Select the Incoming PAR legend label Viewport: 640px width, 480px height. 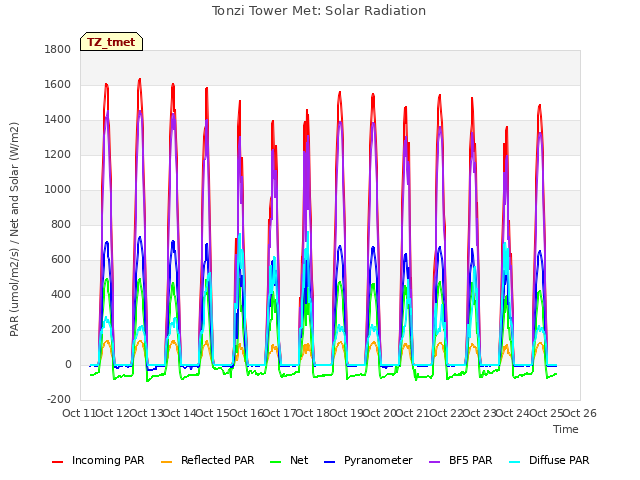(x=108, y=460)
